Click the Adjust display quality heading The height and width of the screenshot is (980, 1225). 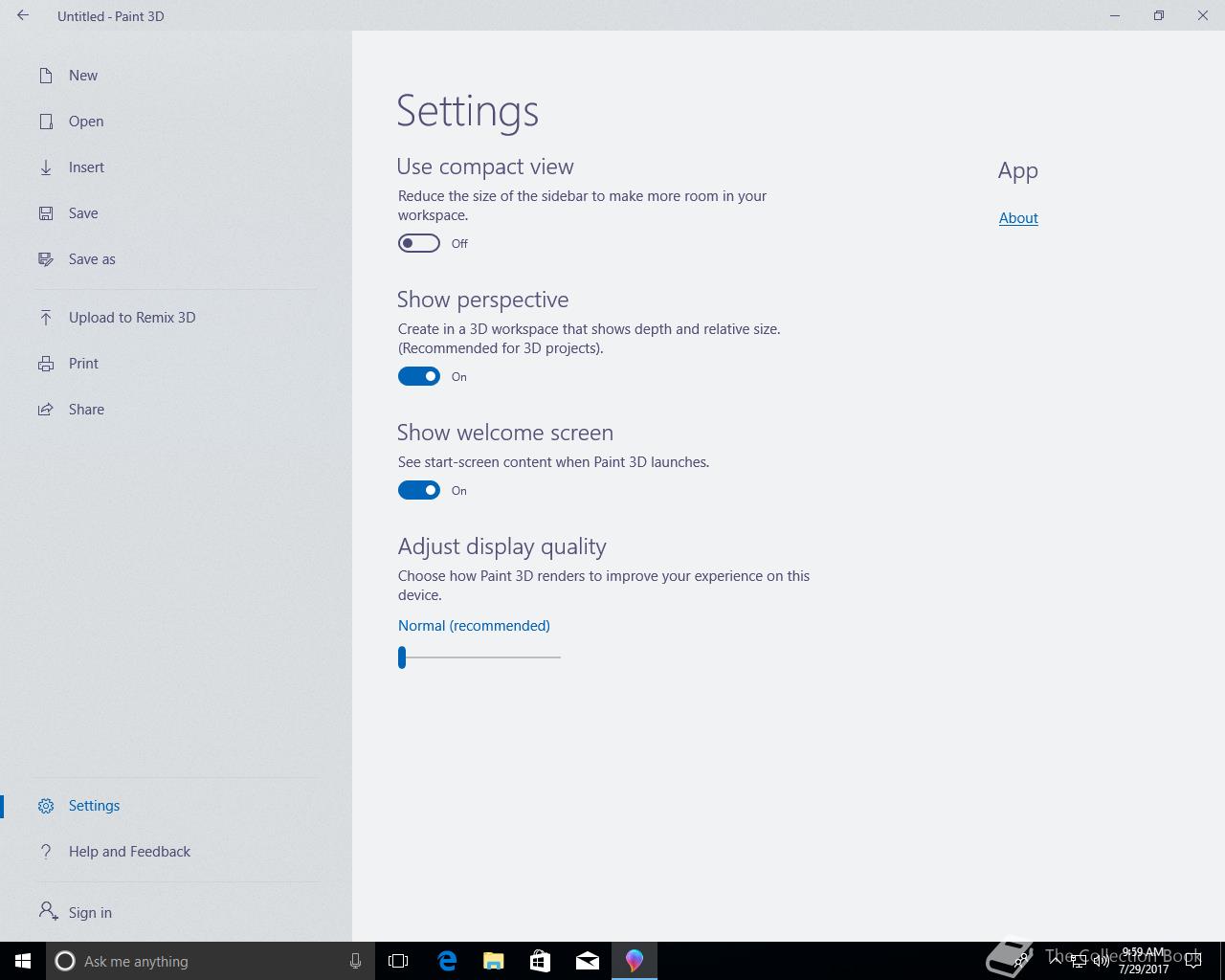[502, 546]
